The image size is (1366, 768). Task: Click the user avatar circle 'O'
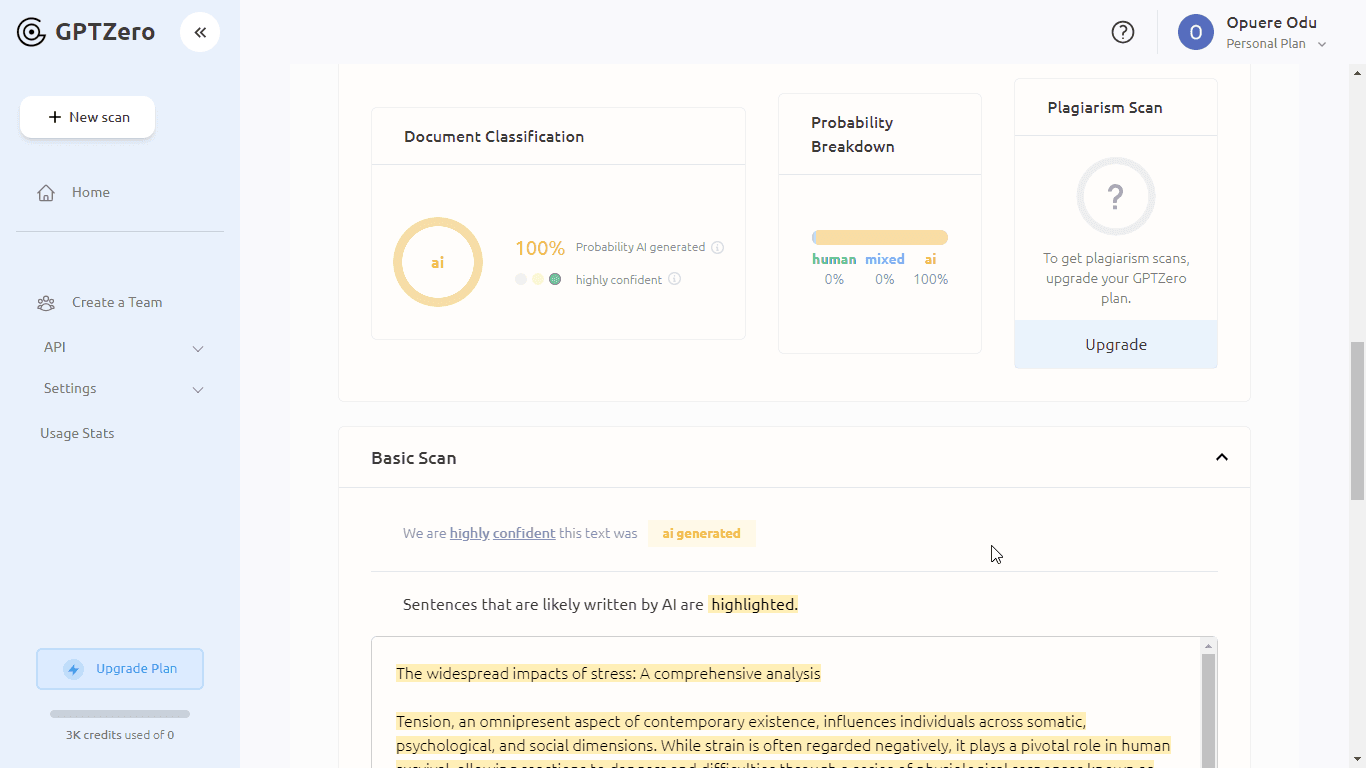1196,32
